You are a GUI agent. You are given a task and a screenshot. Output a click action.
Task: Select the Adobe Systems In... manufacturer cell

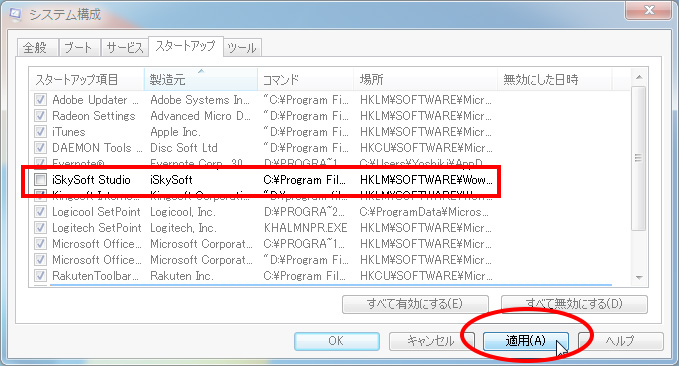200,100
